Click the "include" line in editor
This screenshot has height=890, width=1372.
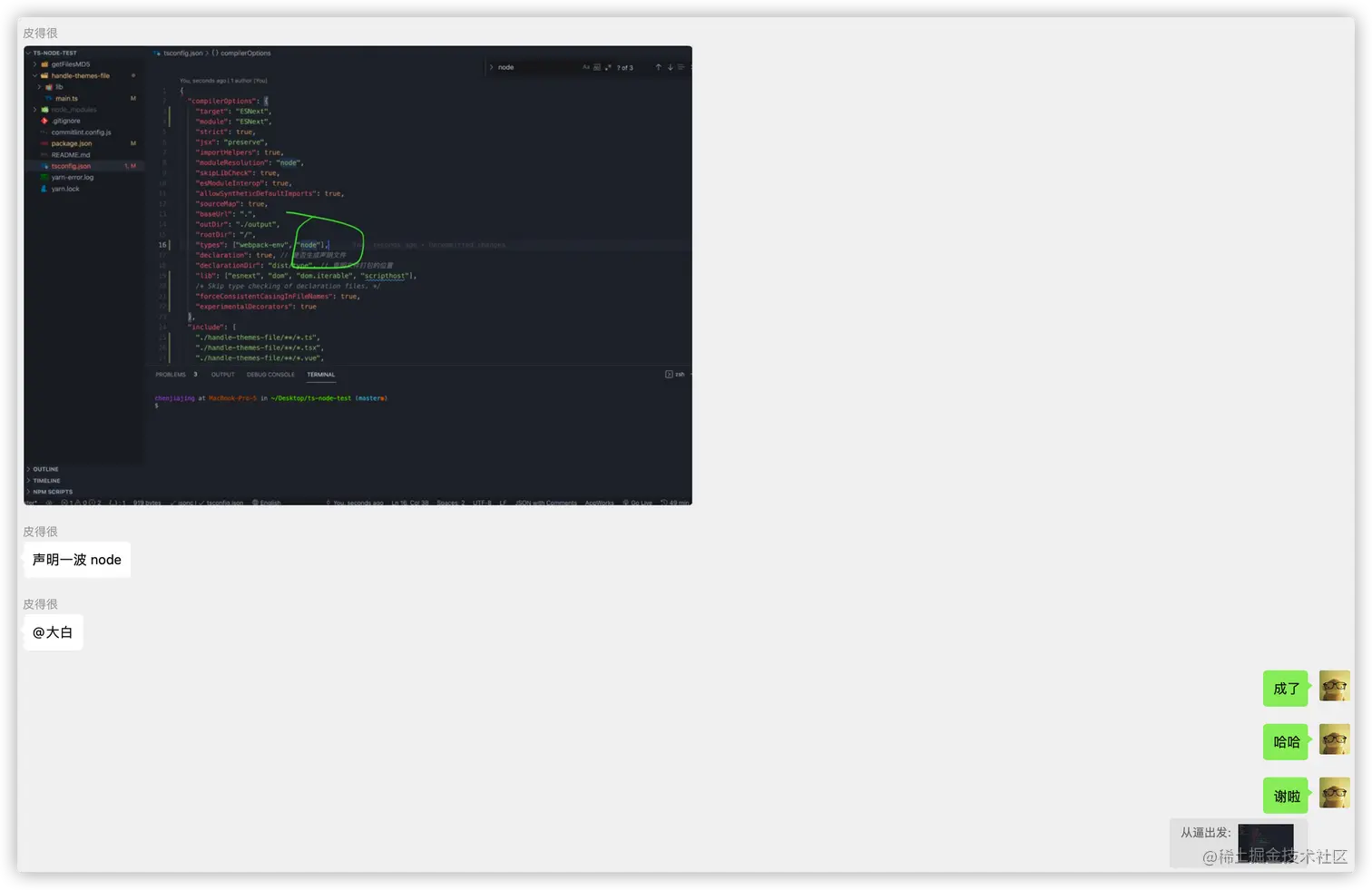(x=211, y=328)
